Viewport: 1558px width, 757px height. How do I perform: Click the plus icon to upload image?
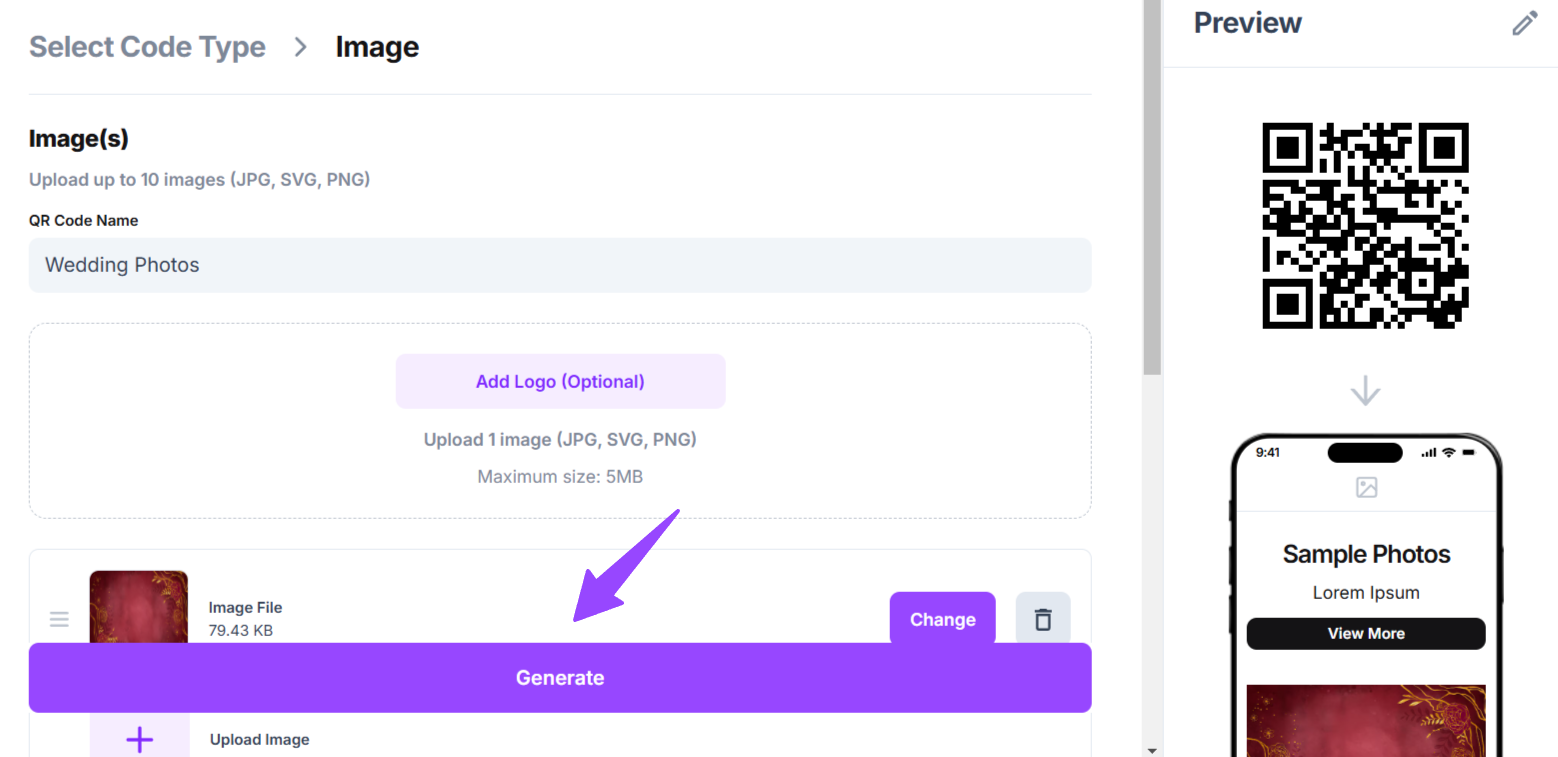click(x=140, y=739)
